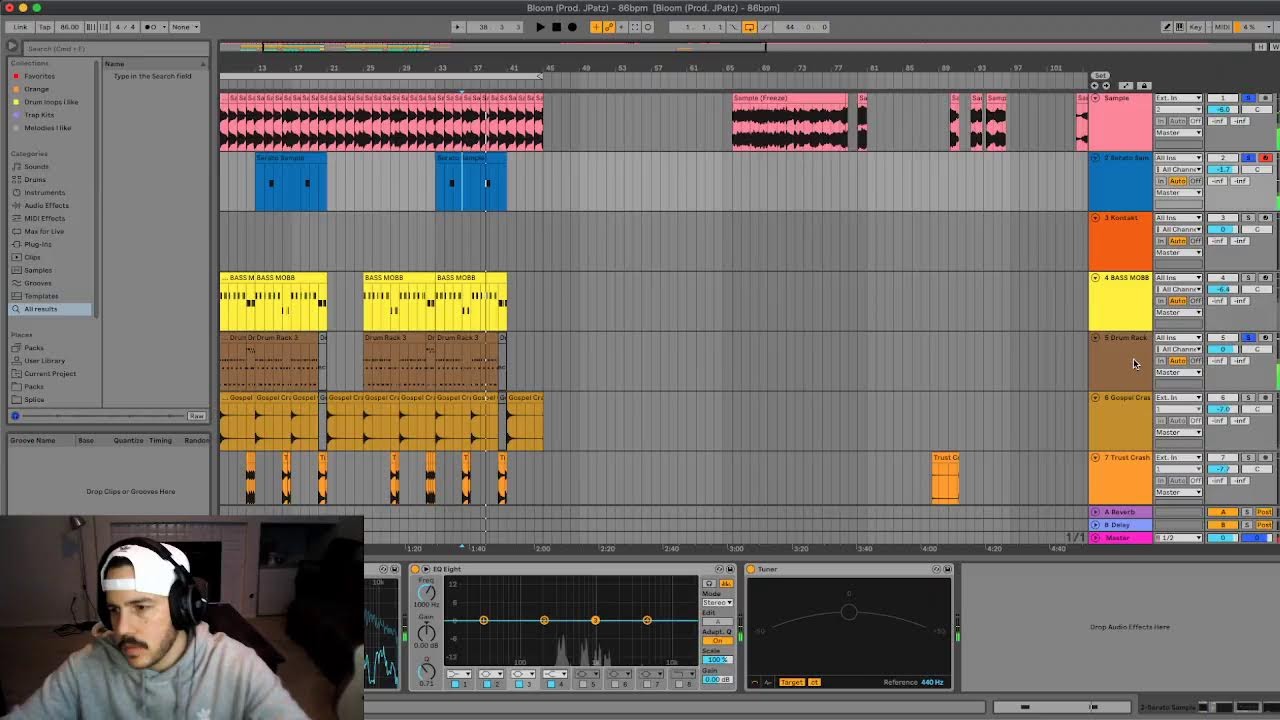The width and height of the screenshot is (1280, 720).
Task: Click the transport Stop button
Action: pyautogui.click(x=557, y=27)
